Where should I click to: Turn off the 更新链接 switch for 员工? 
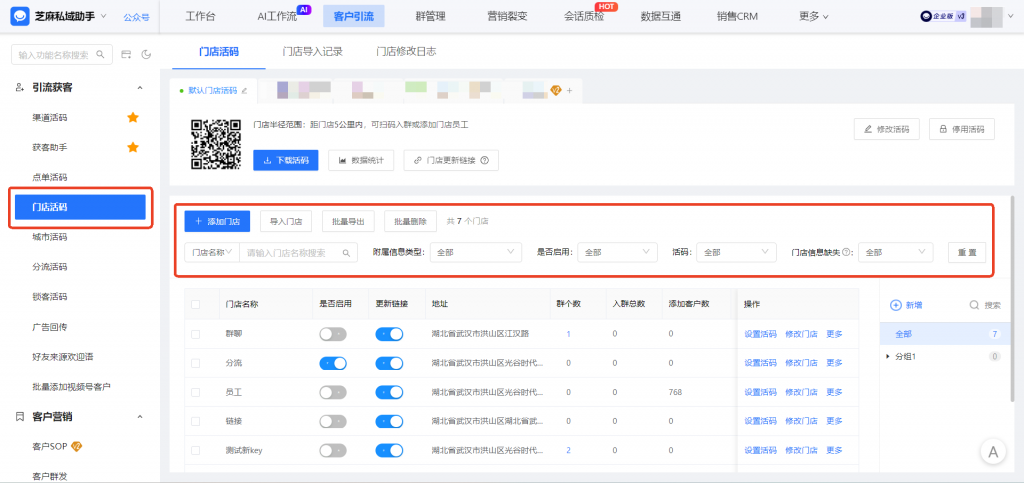[x=389, y=392]
